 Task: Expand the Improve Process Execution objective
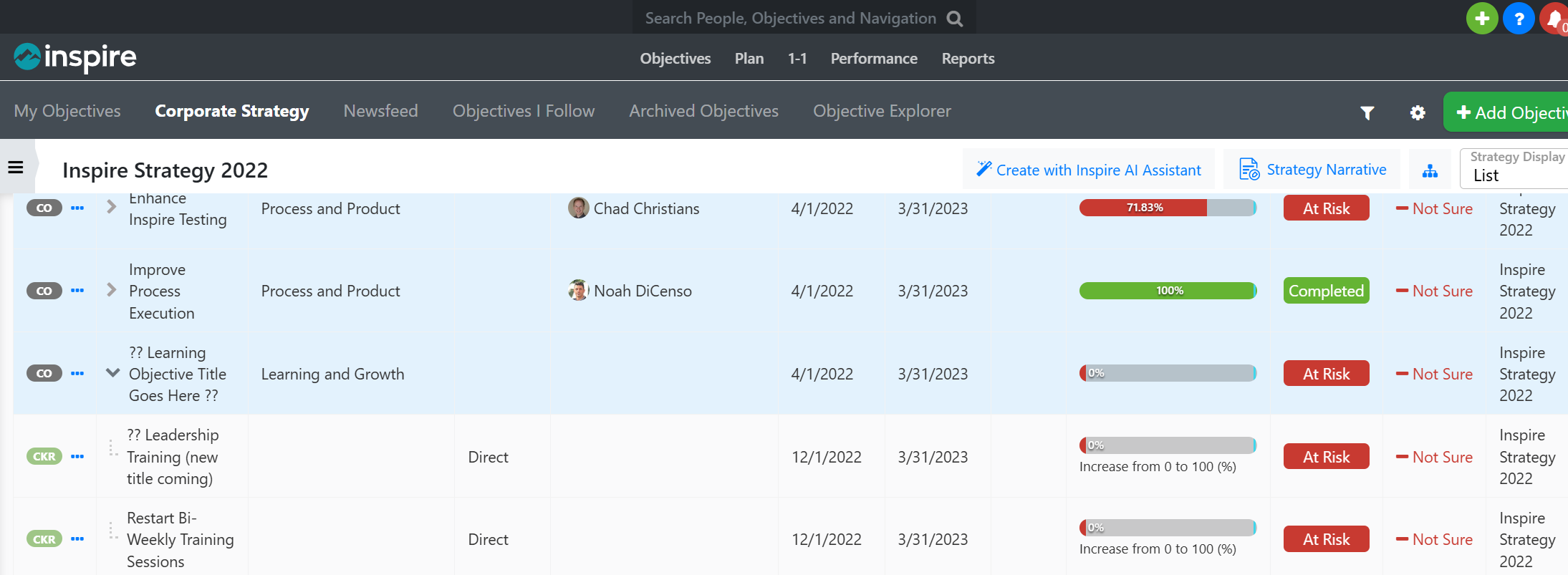coord(111,290)
